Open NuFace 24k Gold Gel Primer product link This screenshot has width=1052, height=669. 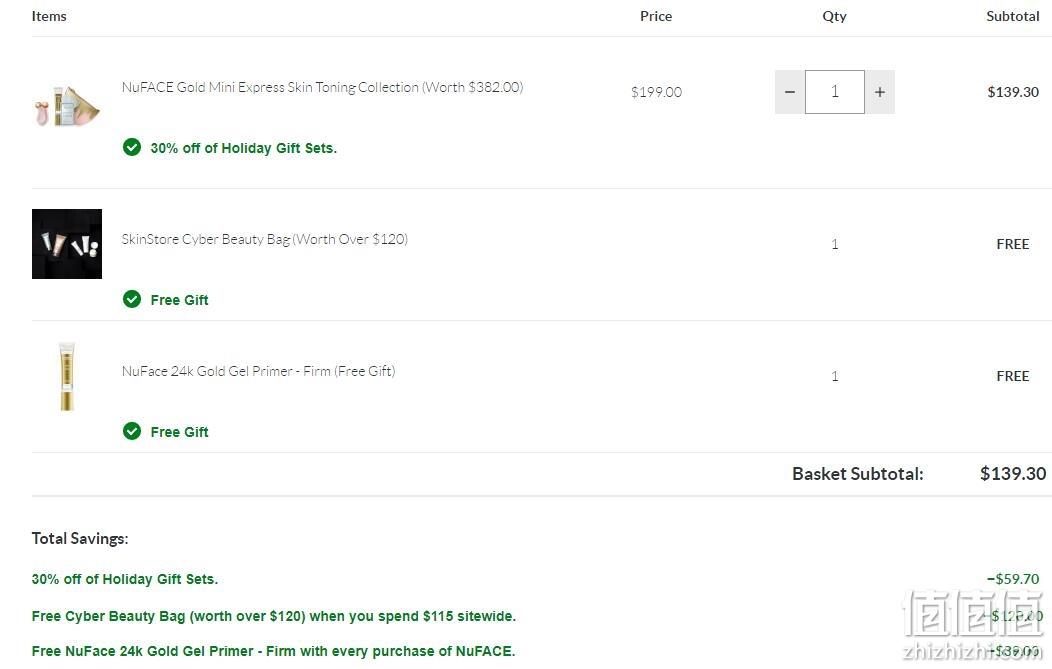coord(258,371)
